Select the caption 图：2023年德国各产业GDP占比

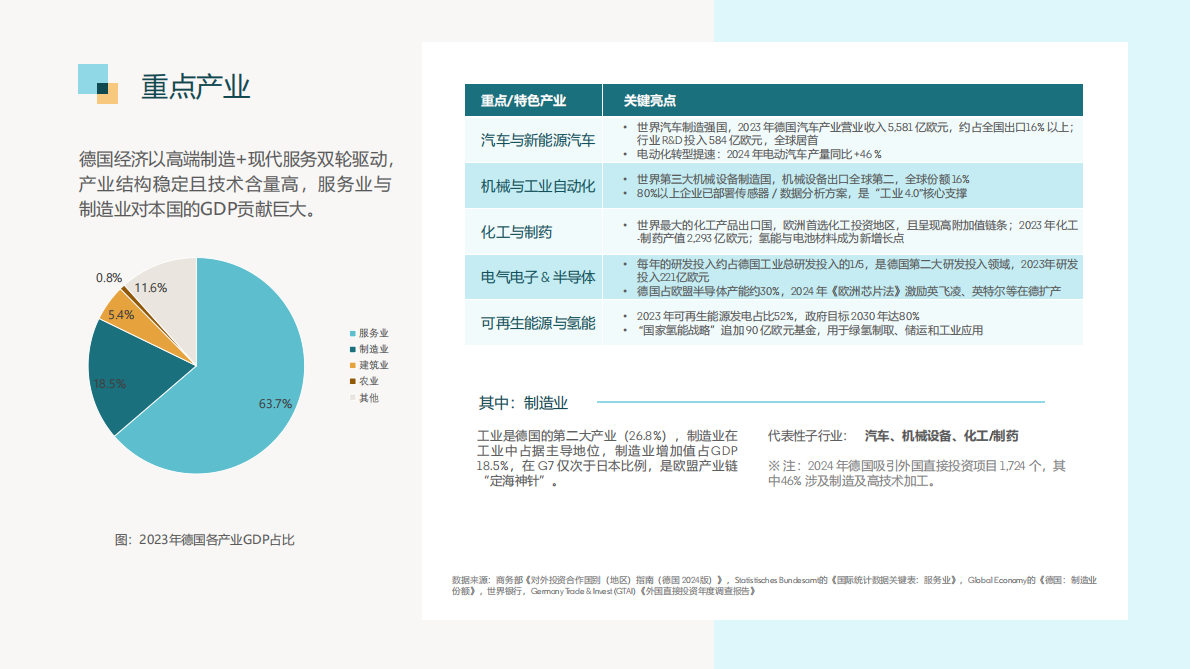point(204,540)
